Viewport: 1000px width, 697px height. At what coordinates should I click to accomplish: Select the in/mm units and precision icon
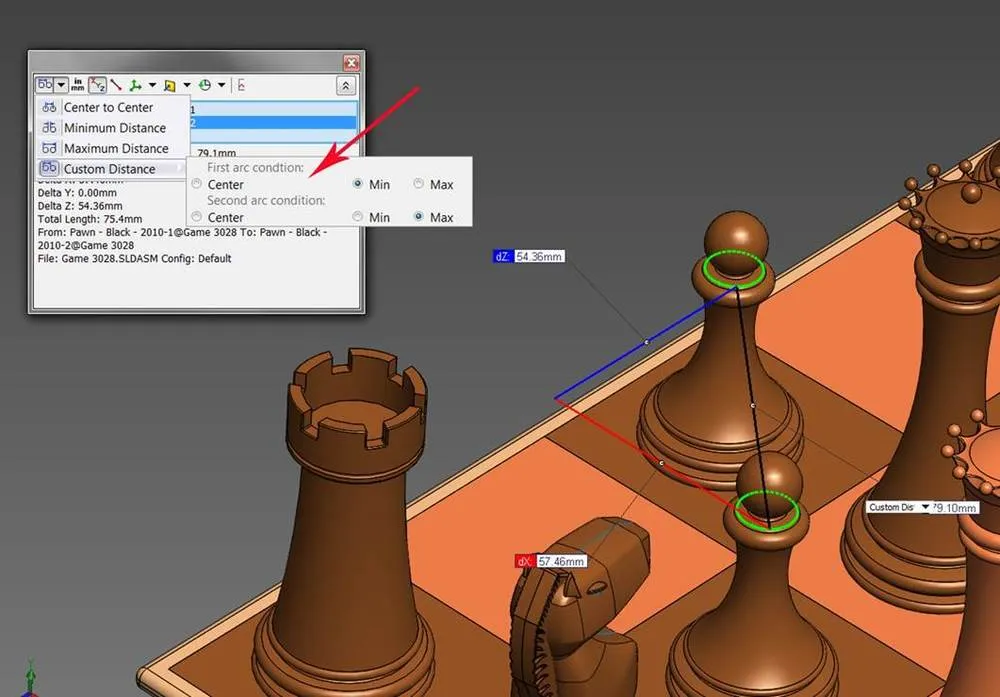(78, 84)
